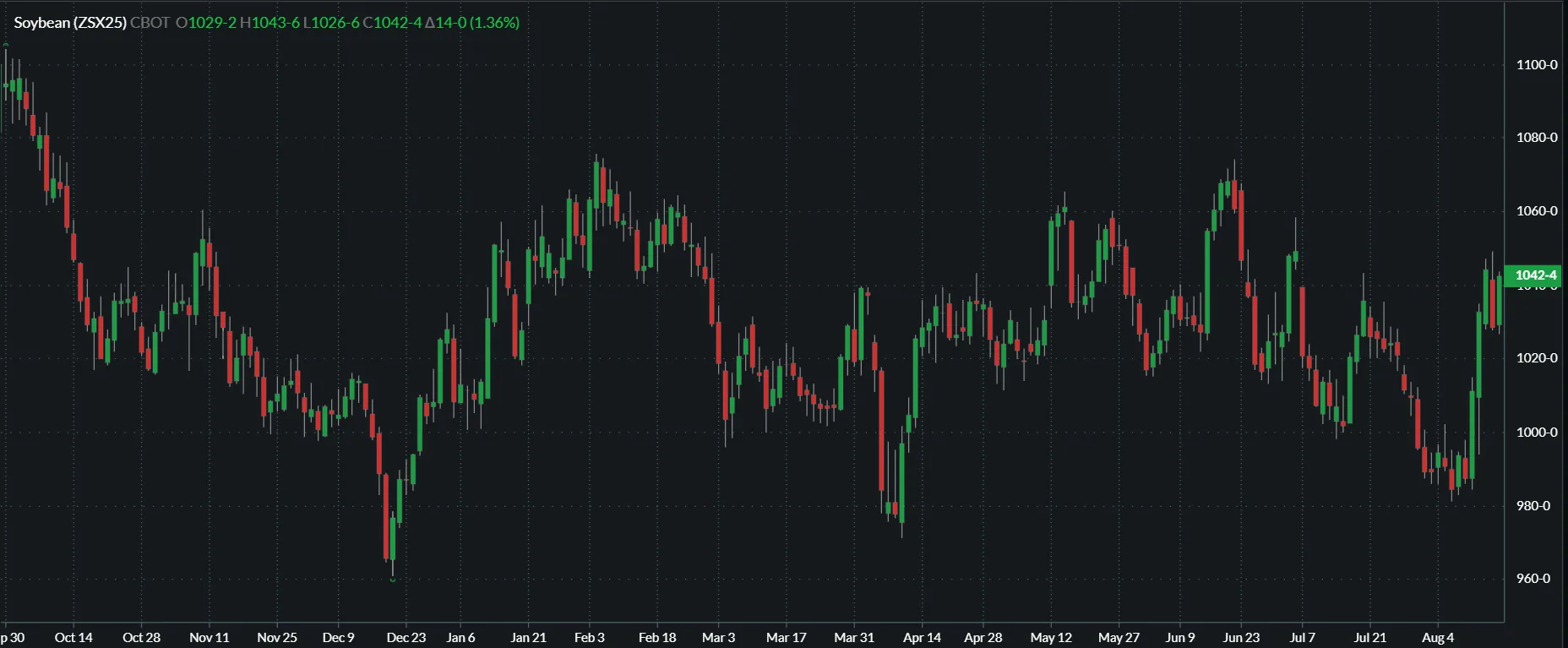Select the Jun 23 date on time axis

[1241, 638]
